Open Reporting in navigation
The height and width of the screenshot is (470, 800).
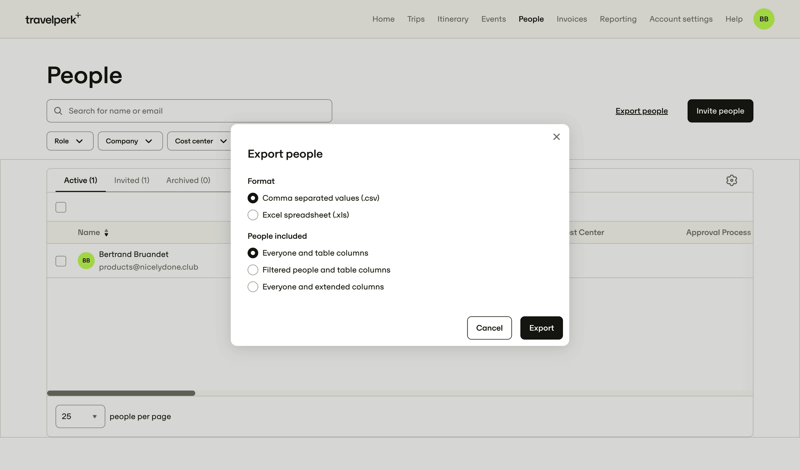618,19
